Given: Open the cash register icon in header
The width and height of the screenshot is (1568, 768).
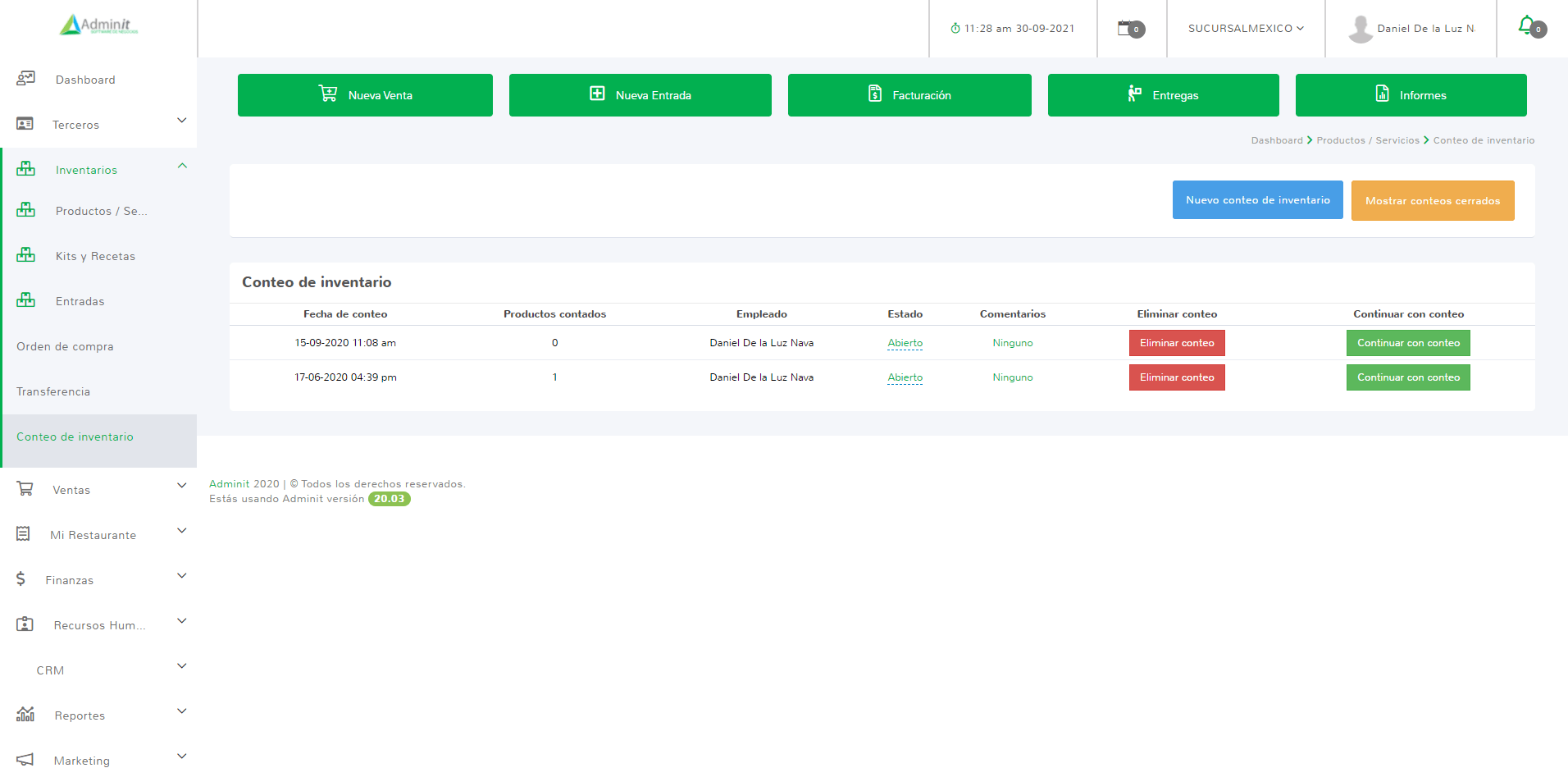Looking at the screenshot, I should tap(1126, 28).
